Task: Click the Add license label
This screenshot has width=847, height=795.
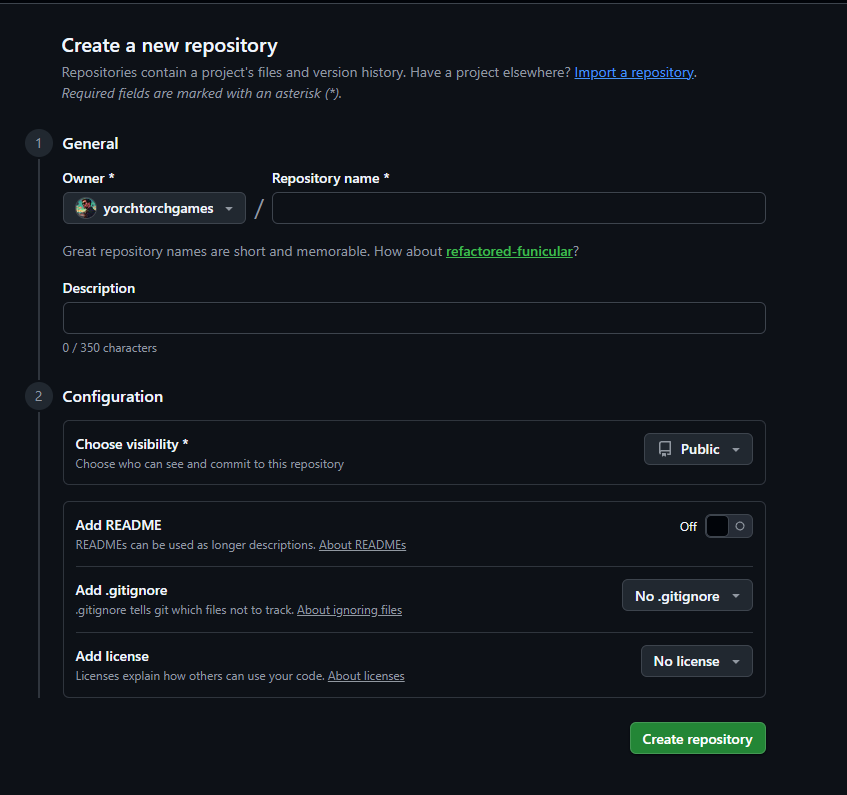Action: click(x=112, y=656)
